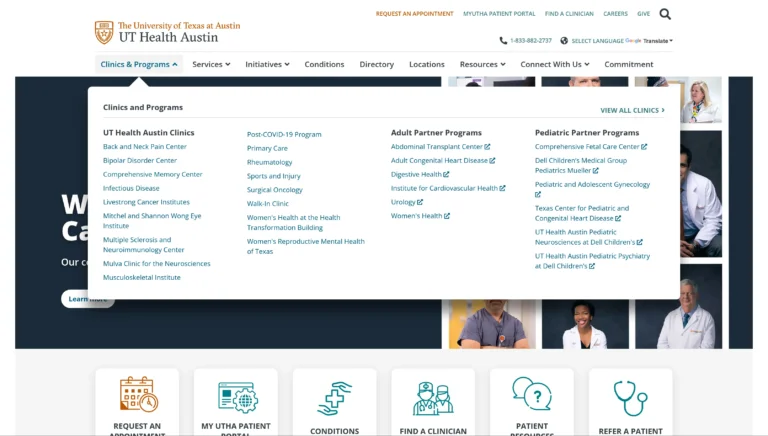Viewport: 768px width, 436px height.
Task: Click the Conditions hand and cross icon
Action: point(335,399)
